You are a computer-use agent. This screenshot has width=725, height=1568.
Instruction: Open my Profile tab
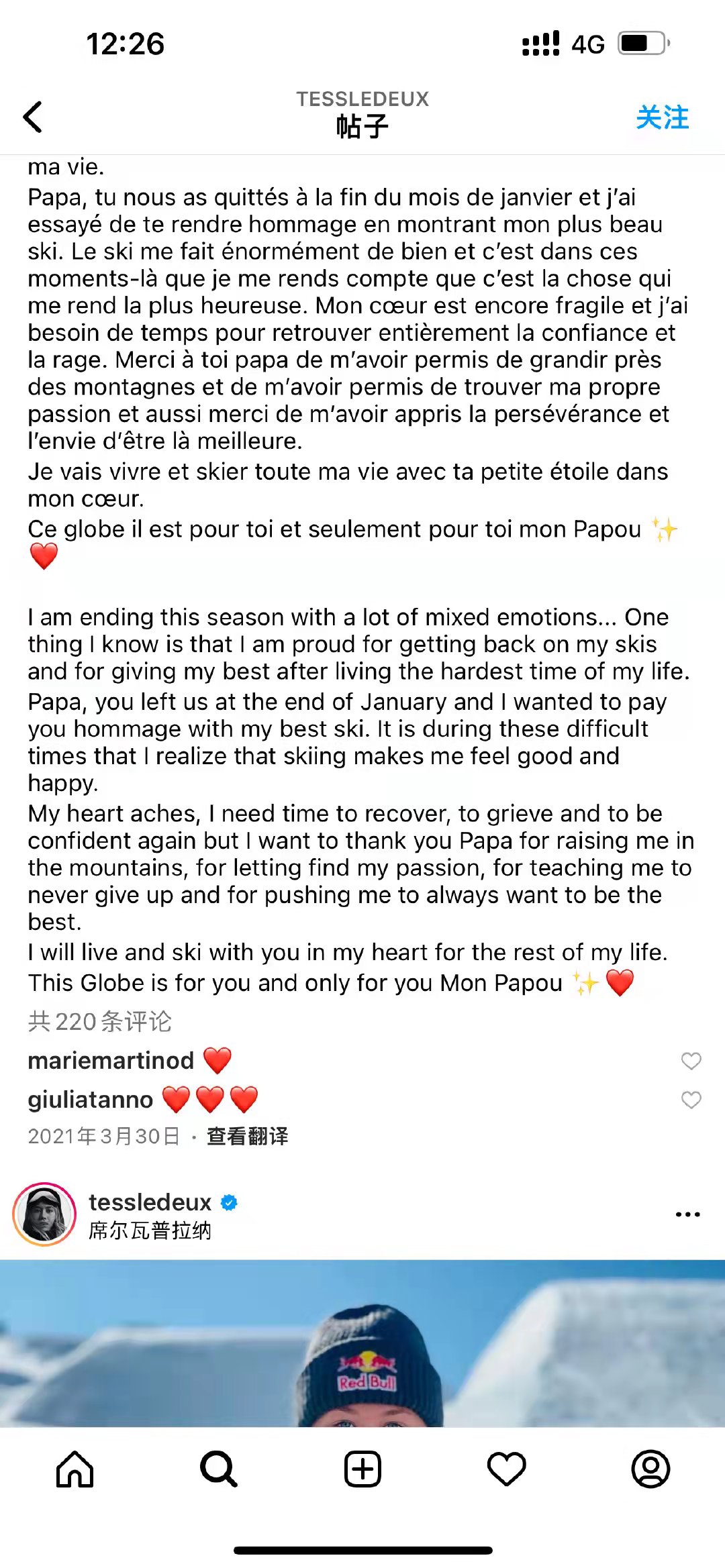click(650, 1469)
